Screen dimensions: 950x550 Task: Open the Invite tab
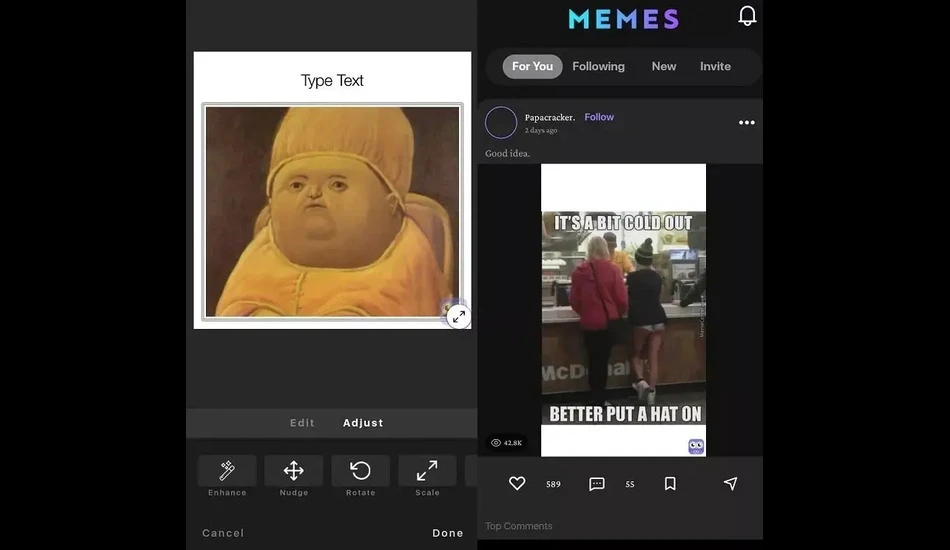point(715,66)
